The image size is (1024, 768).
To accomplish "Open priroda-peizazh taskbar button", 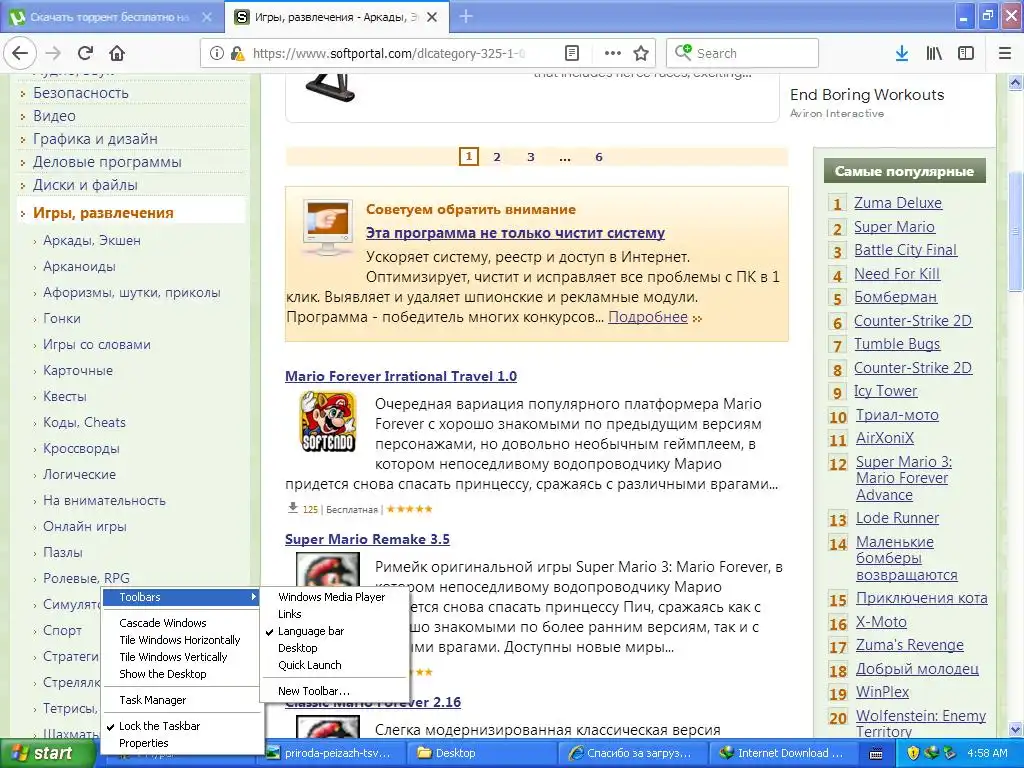I will click(334, 753).
